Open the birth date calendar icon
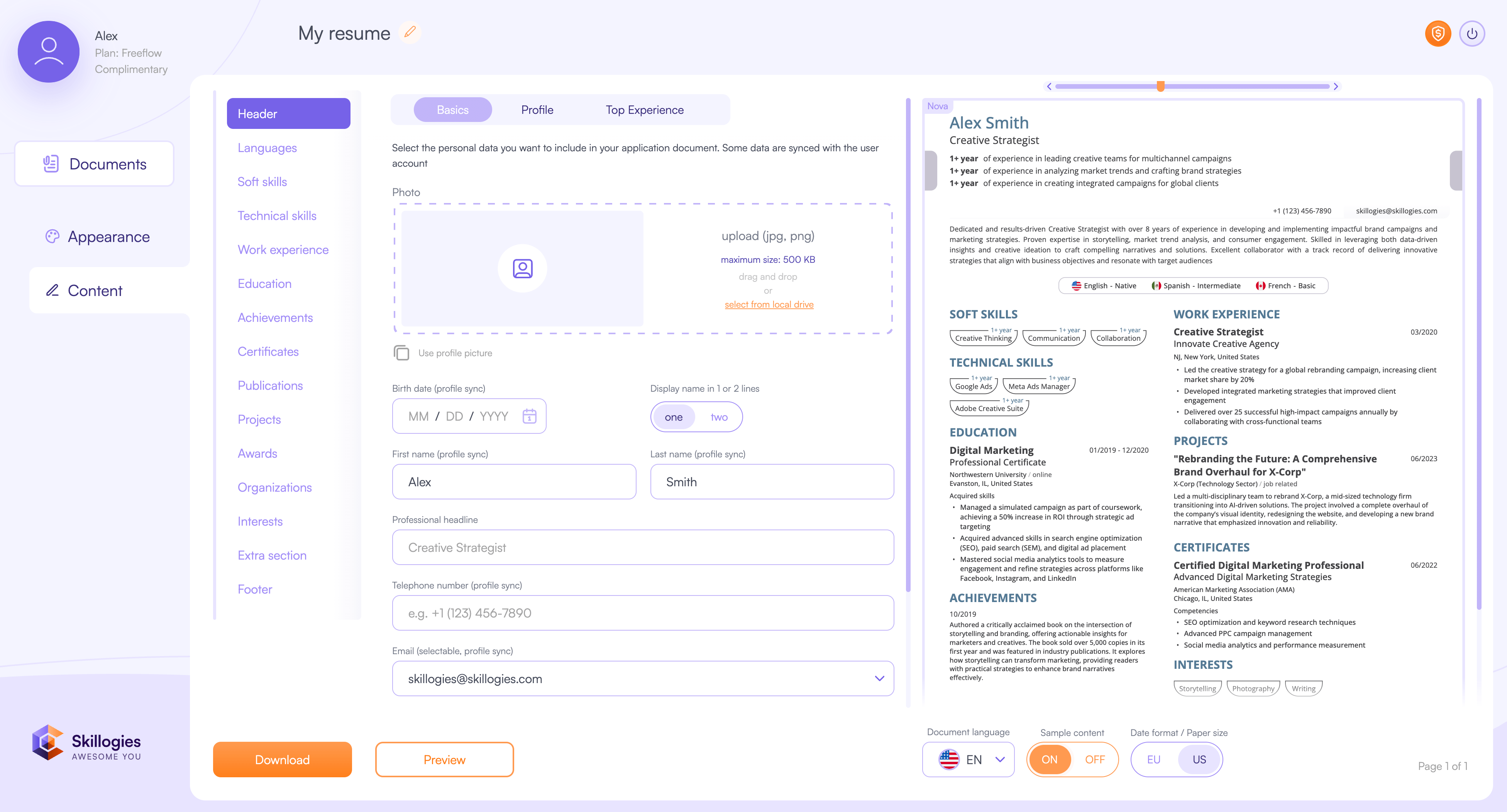Viewport: 1507px width, 812px height. 529,416
